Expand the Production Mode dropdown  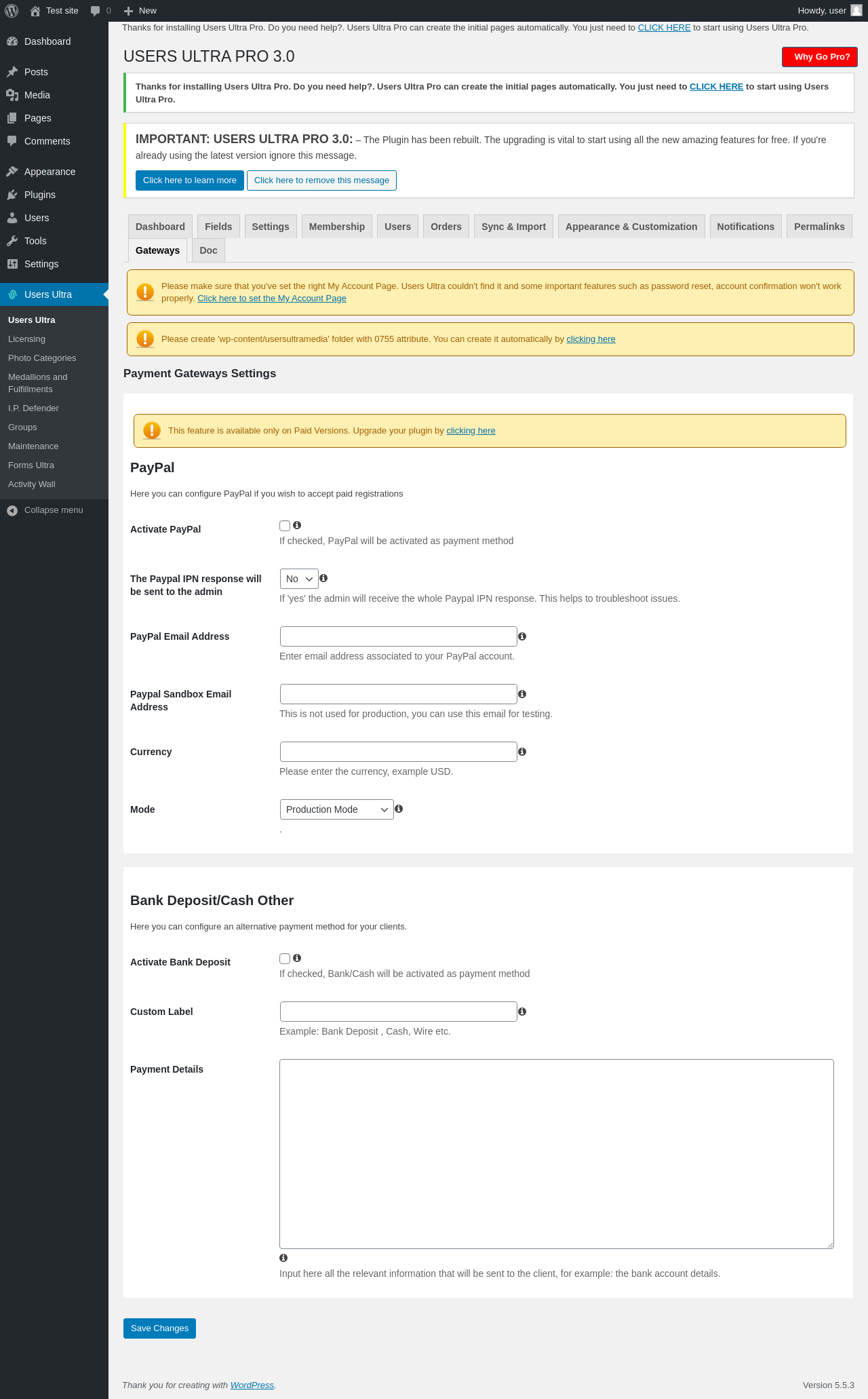[x=337, y=809]
